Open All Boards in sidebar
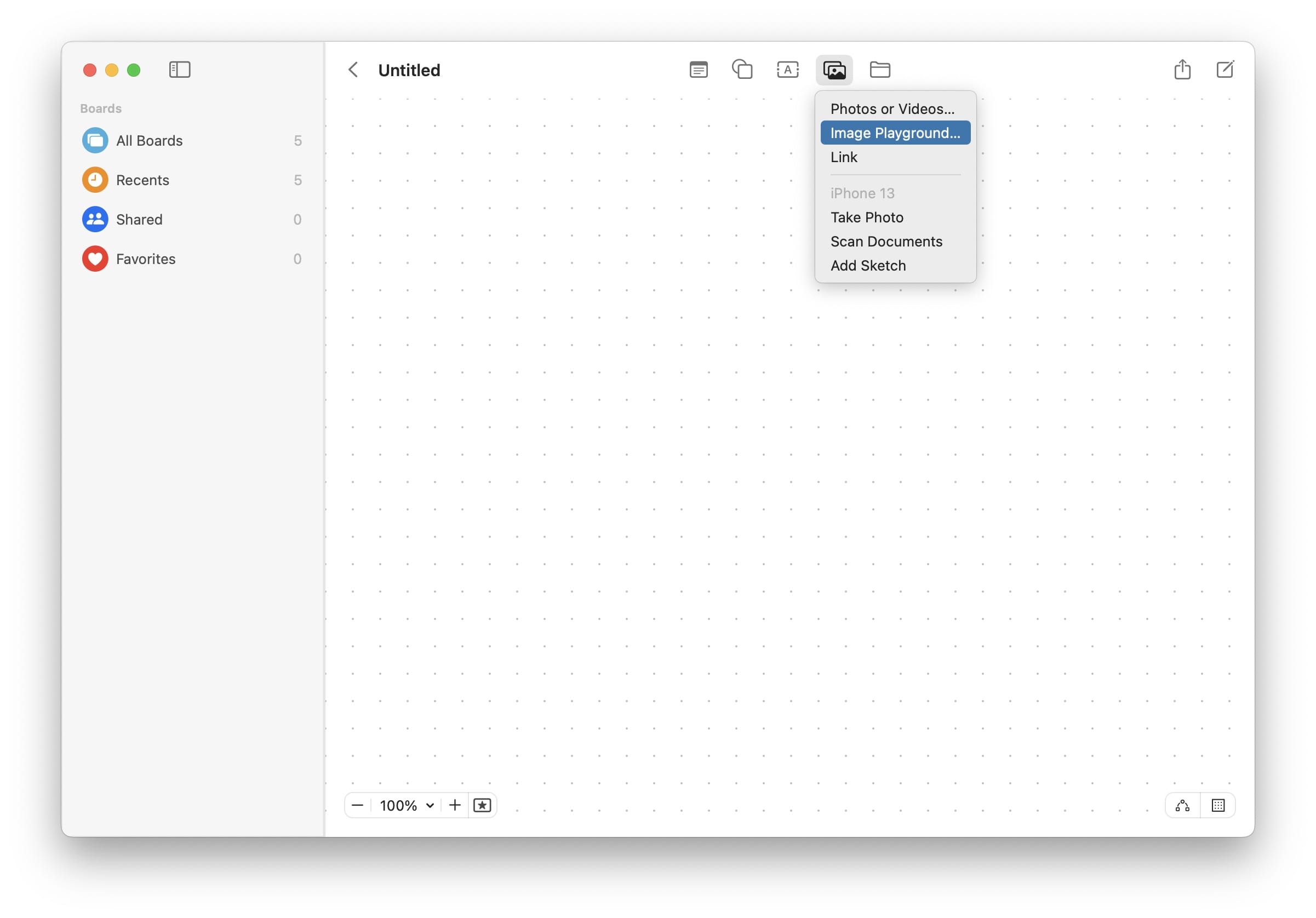 (192, 140)
